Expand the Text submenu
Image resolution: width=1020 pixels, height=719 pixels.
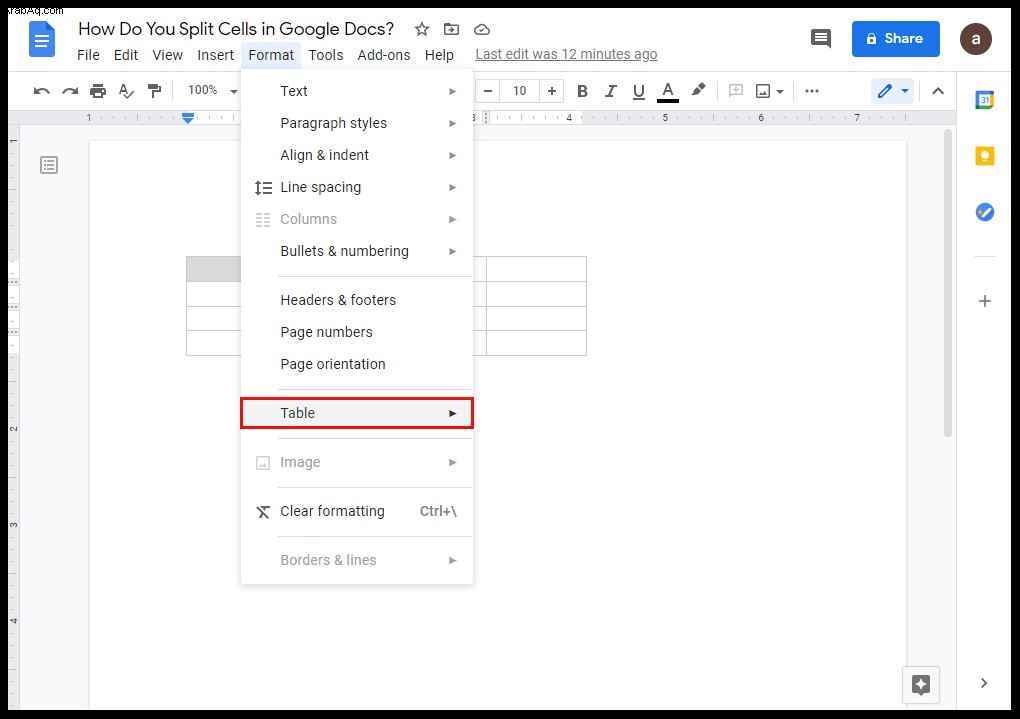tap(356, 91)
